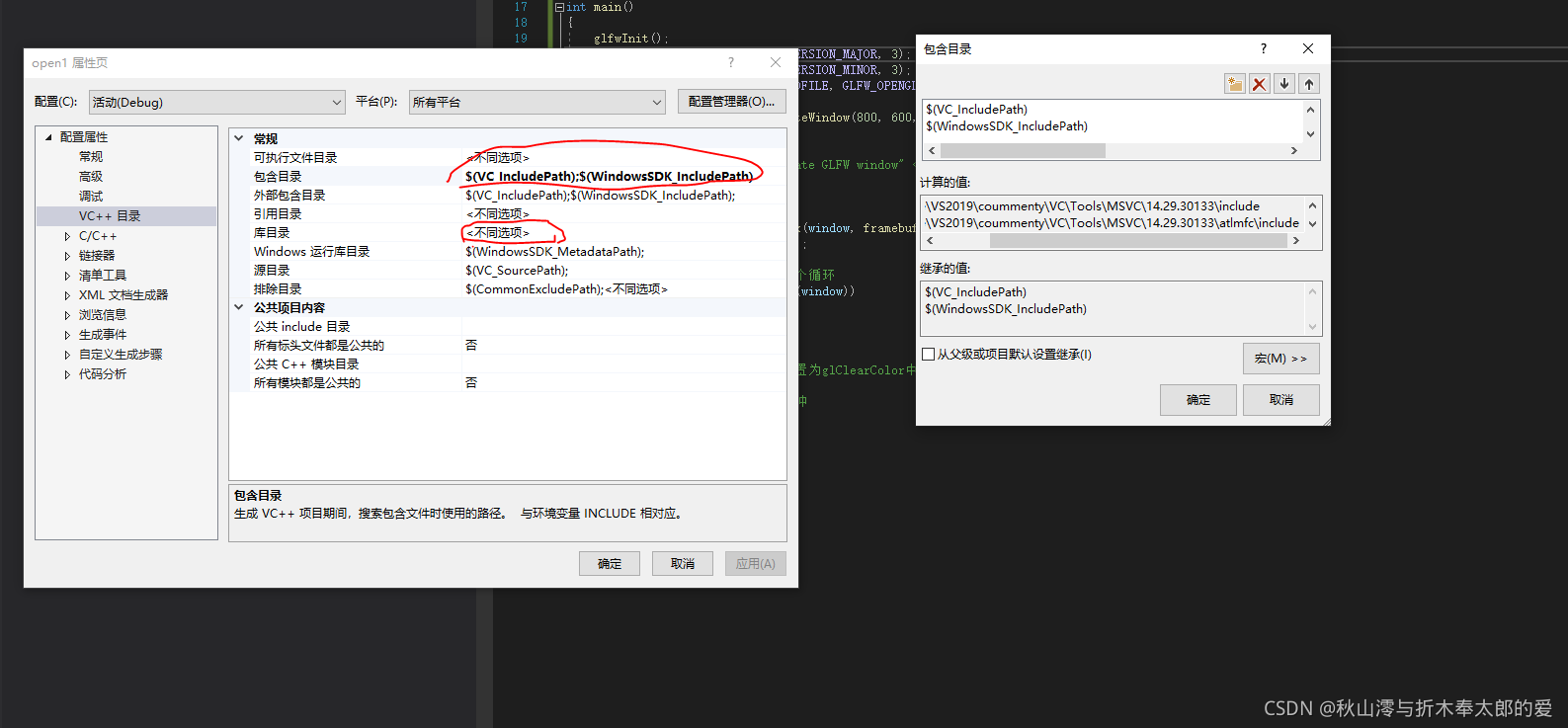Expand the XML 文档生成器 tree node

point(67,295)
